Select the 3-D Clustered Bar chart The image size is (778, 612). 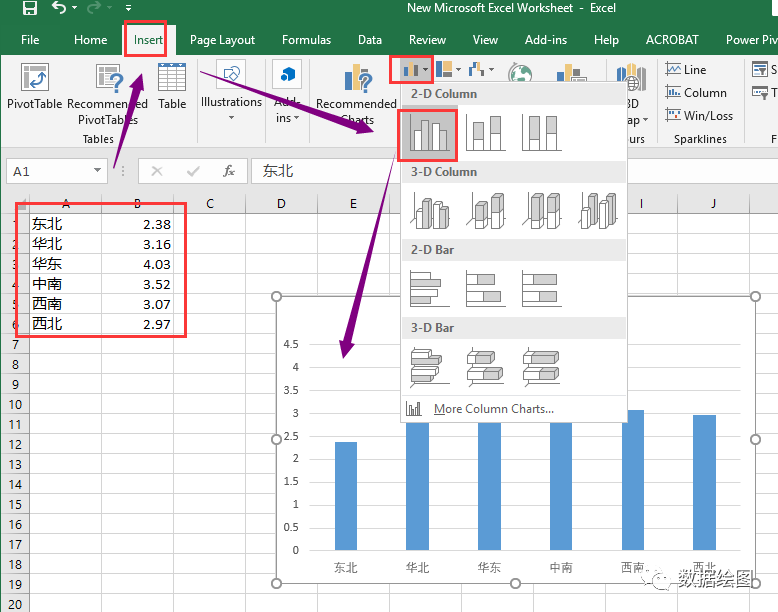click(x=429, y=367)
